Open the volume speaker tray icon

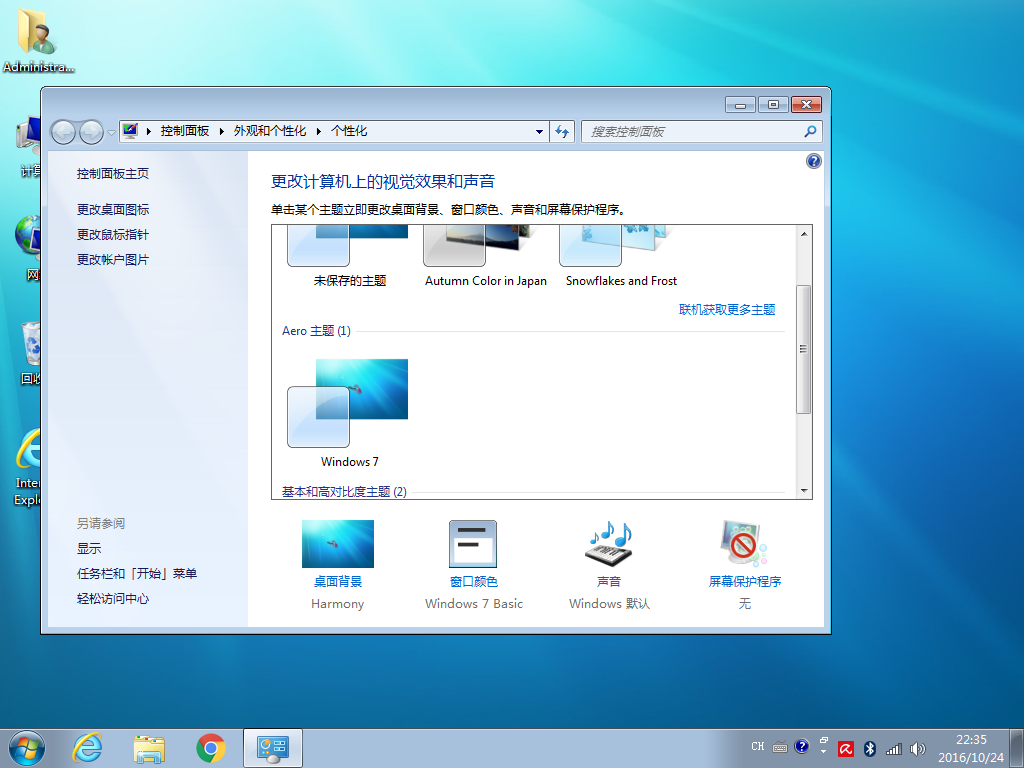(918, 749)
